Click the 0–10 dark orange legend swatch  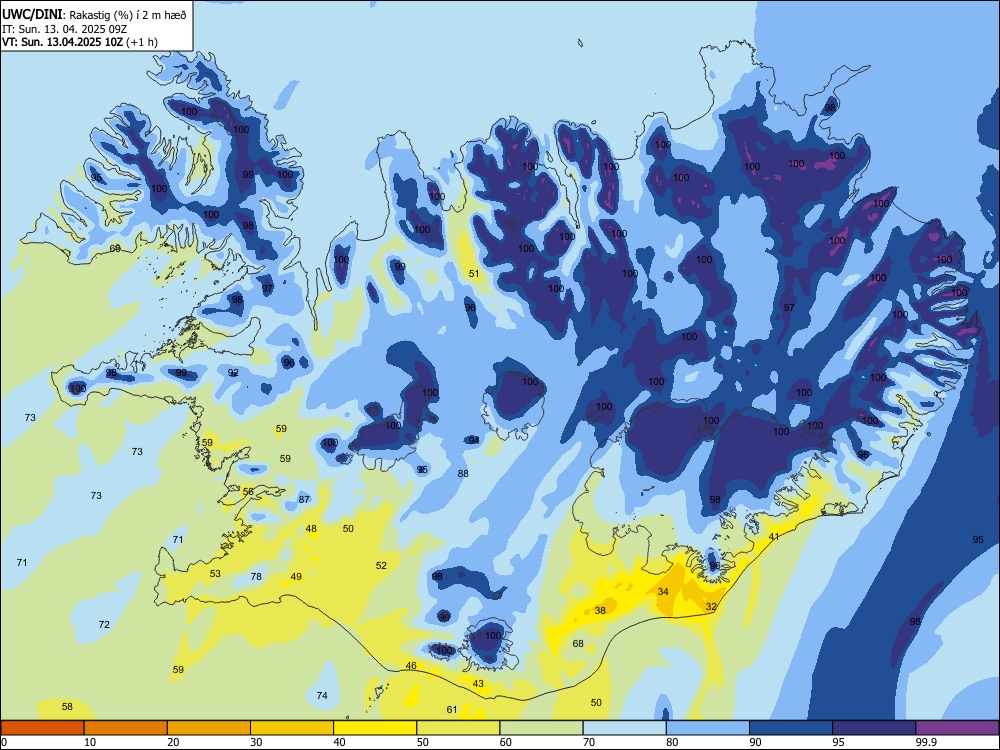tap(42, 728)
